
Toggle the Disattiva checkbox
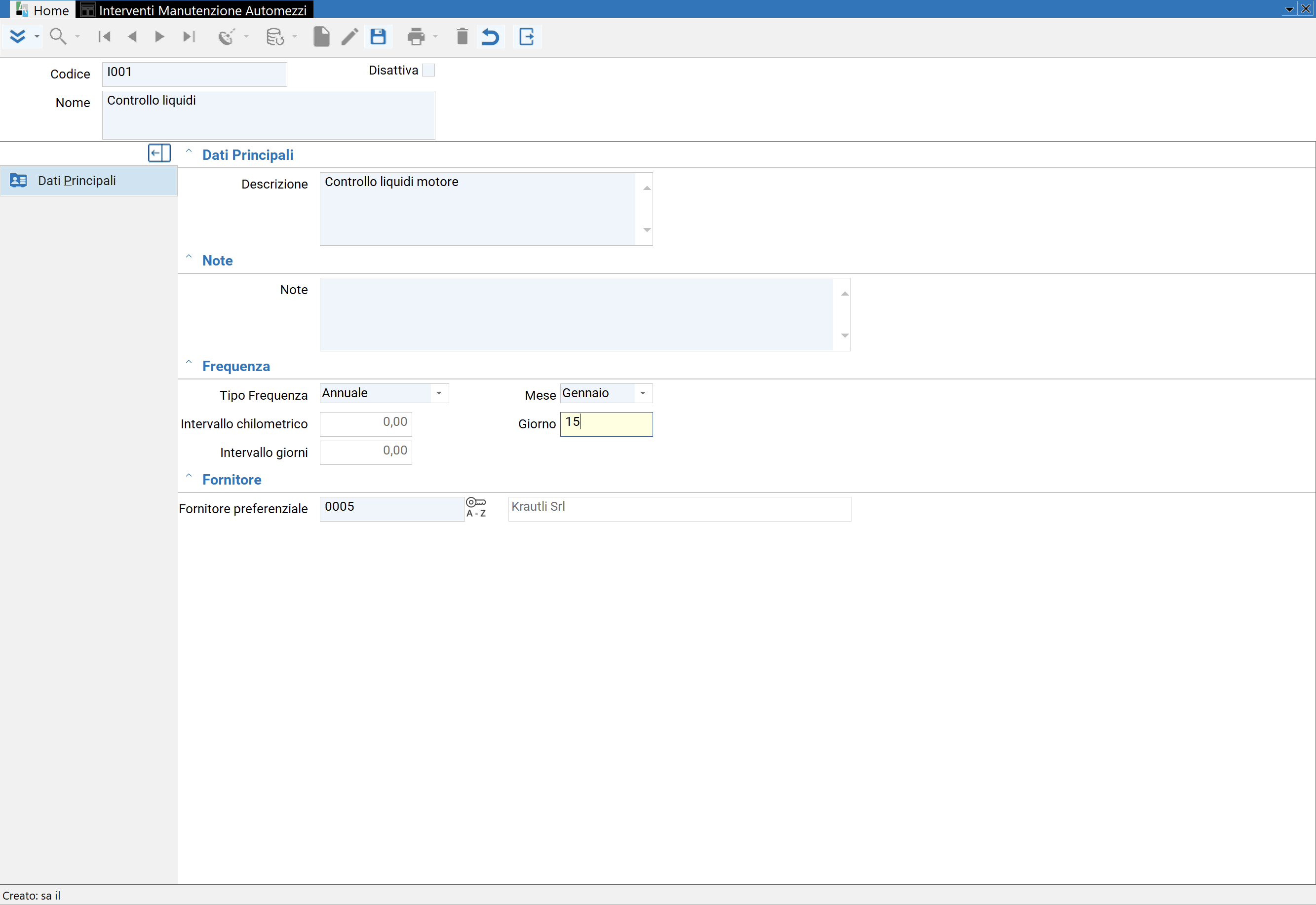429,70
